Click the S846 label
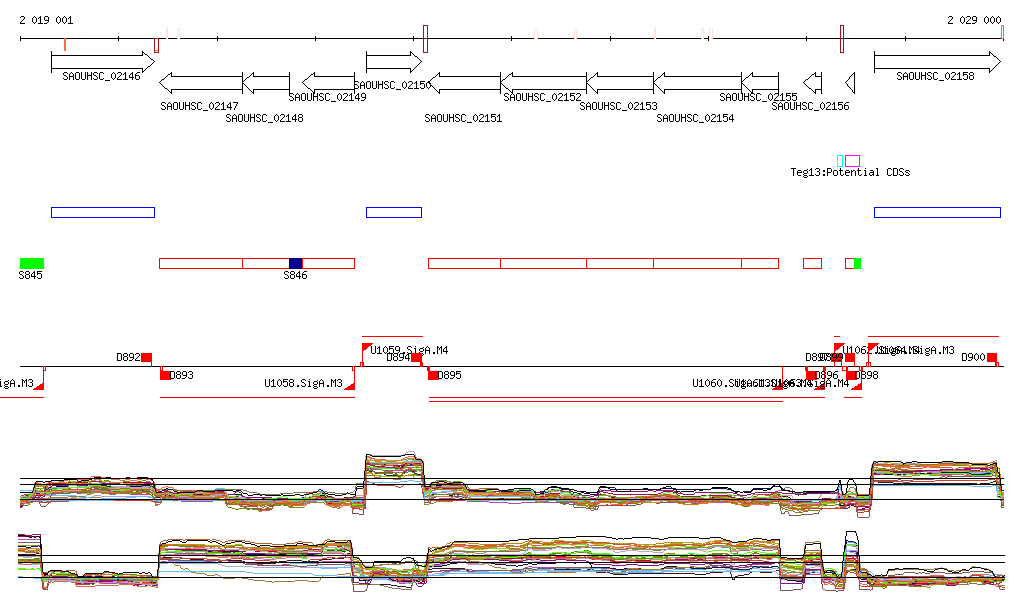1024x611 pixels. (x=295, y=275)
